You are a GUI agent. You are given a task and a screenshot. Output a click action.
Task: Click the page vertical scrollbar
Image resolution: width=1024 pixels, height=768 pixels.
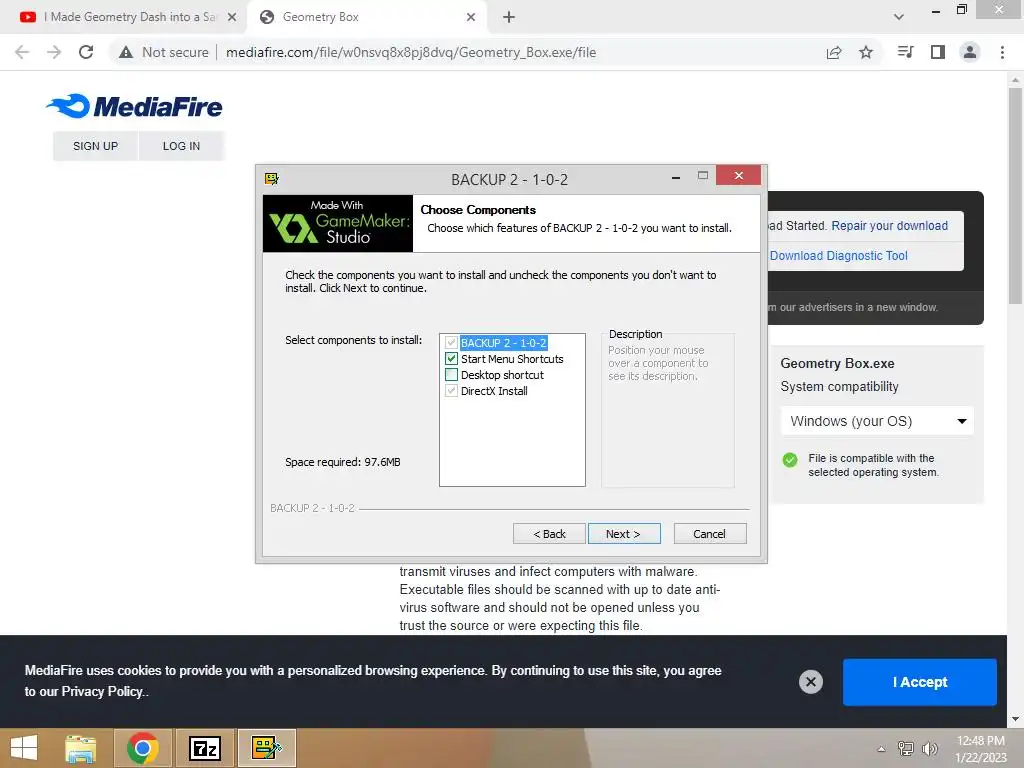point(1015,196)
